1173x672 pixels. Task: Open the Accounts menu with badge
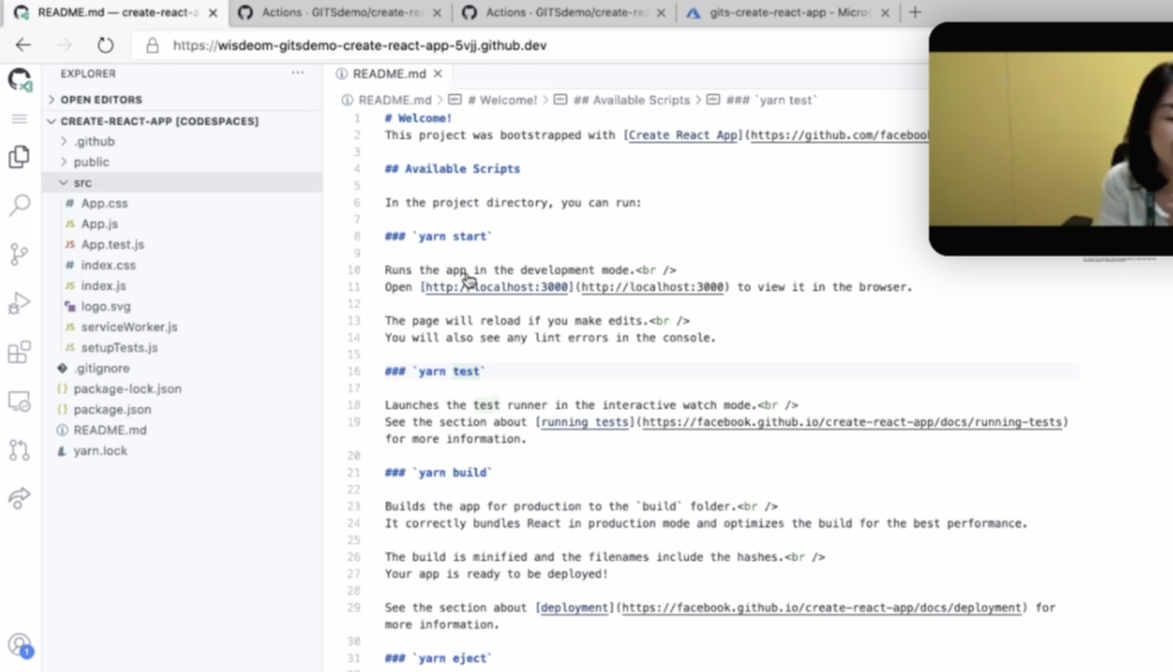(19, 645)
